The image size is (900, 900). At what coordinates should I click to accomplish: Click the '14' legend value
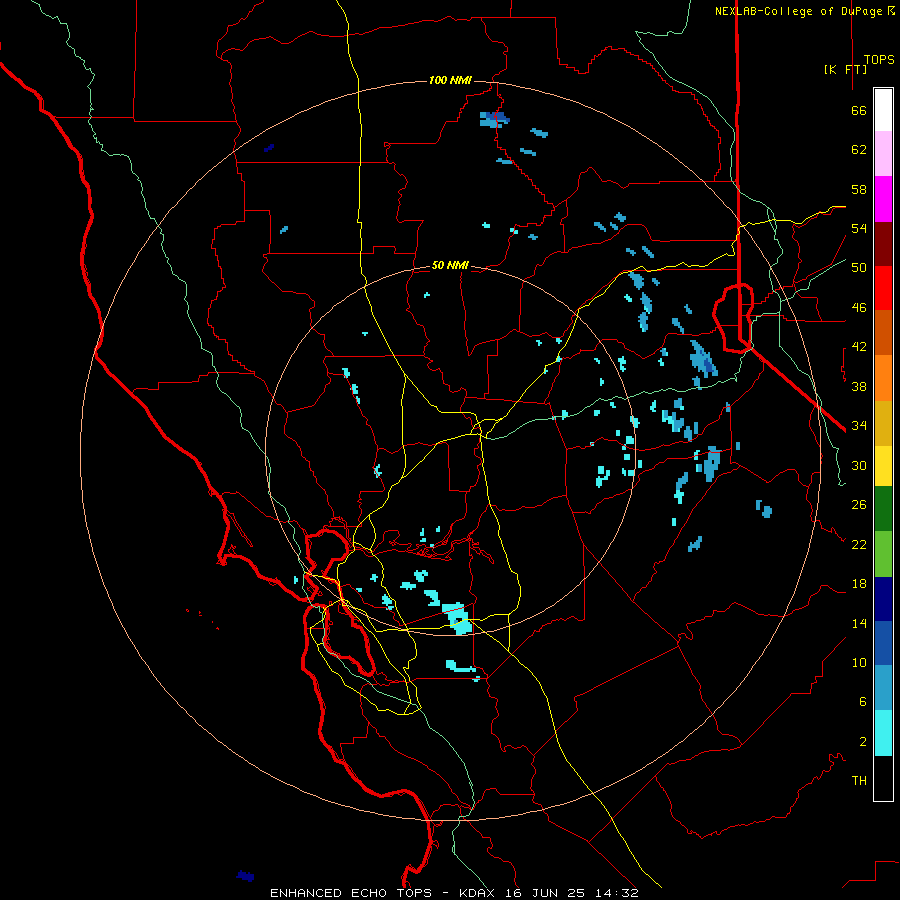[859, 623]
